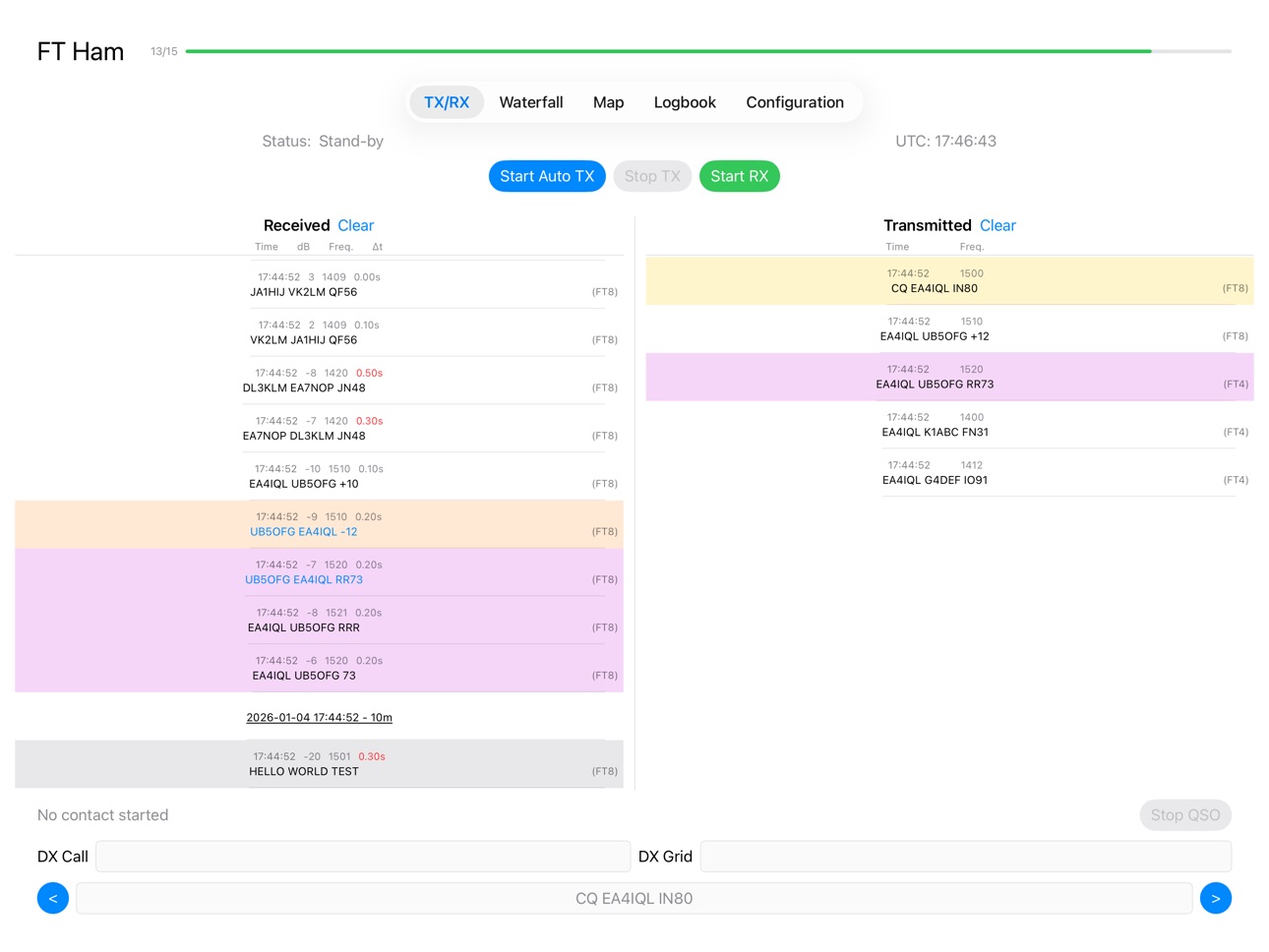Switch to the TX/RX tab
The image size is (1269, 952).
(x=447, y=102)
